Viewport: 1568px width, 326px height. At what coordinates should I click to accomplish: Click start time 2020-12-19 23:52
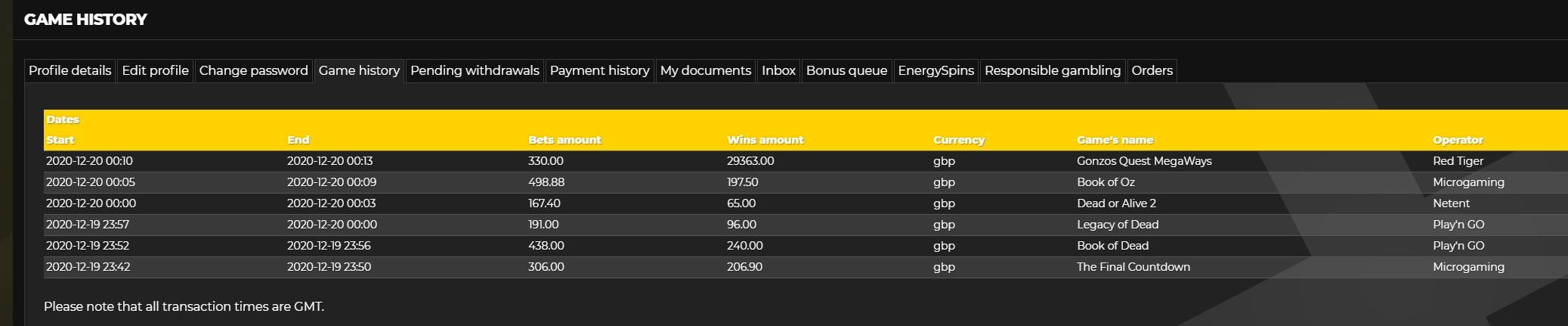(88, 246)
